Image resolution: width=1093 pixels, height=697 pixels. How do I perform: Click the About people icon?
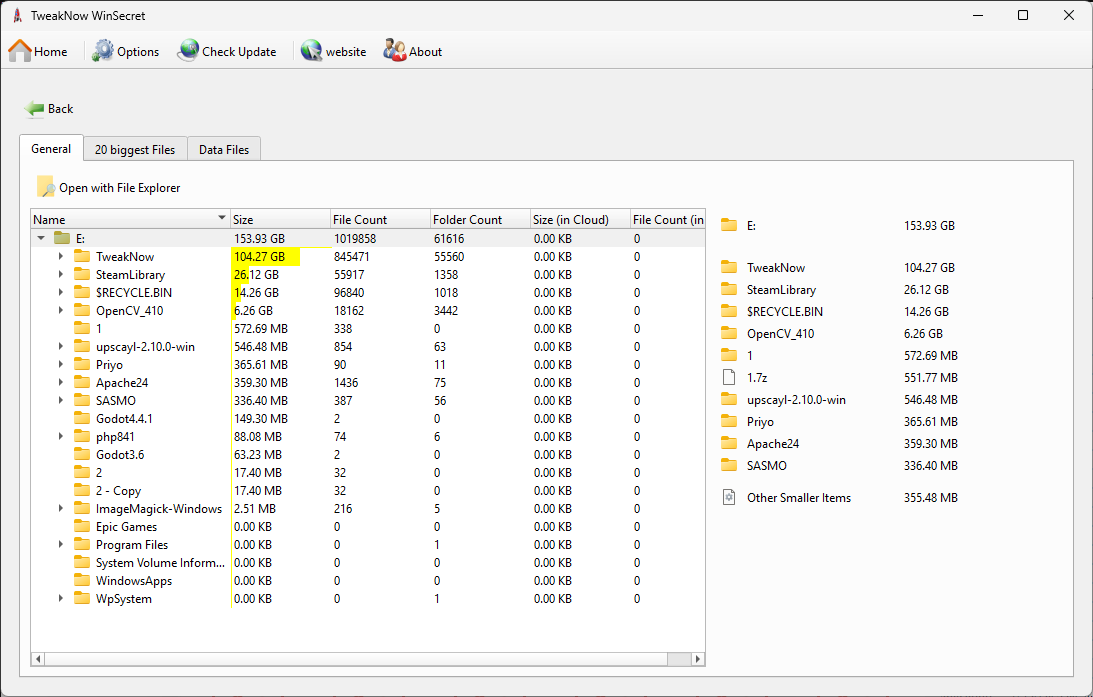point(395,51)
